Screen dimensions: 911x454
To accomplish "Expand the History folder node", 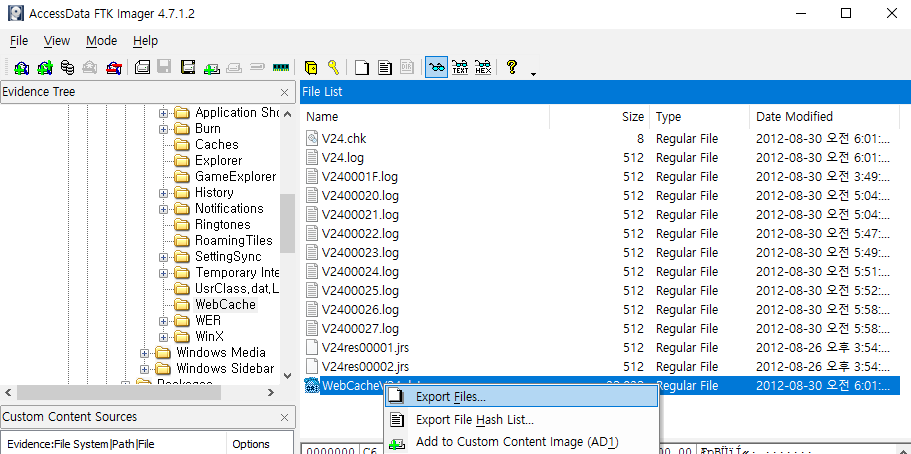I will click(163, 193).
